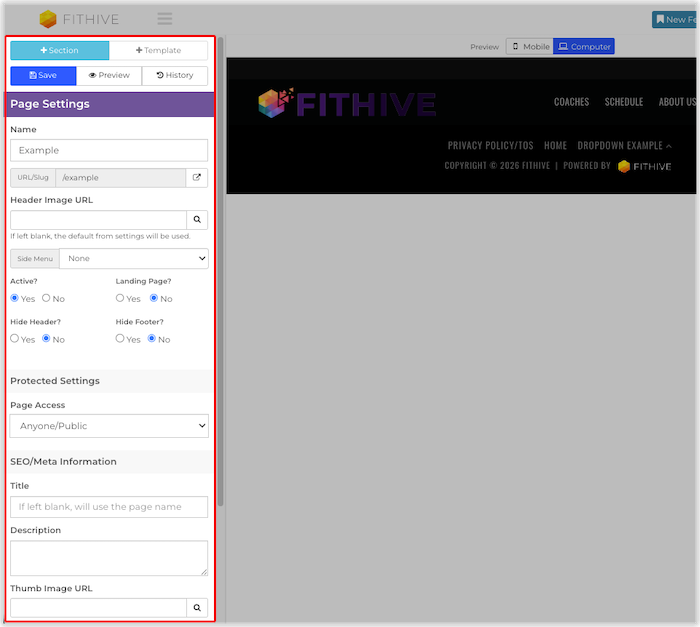Open the URL/Slug external link icon

197,178
